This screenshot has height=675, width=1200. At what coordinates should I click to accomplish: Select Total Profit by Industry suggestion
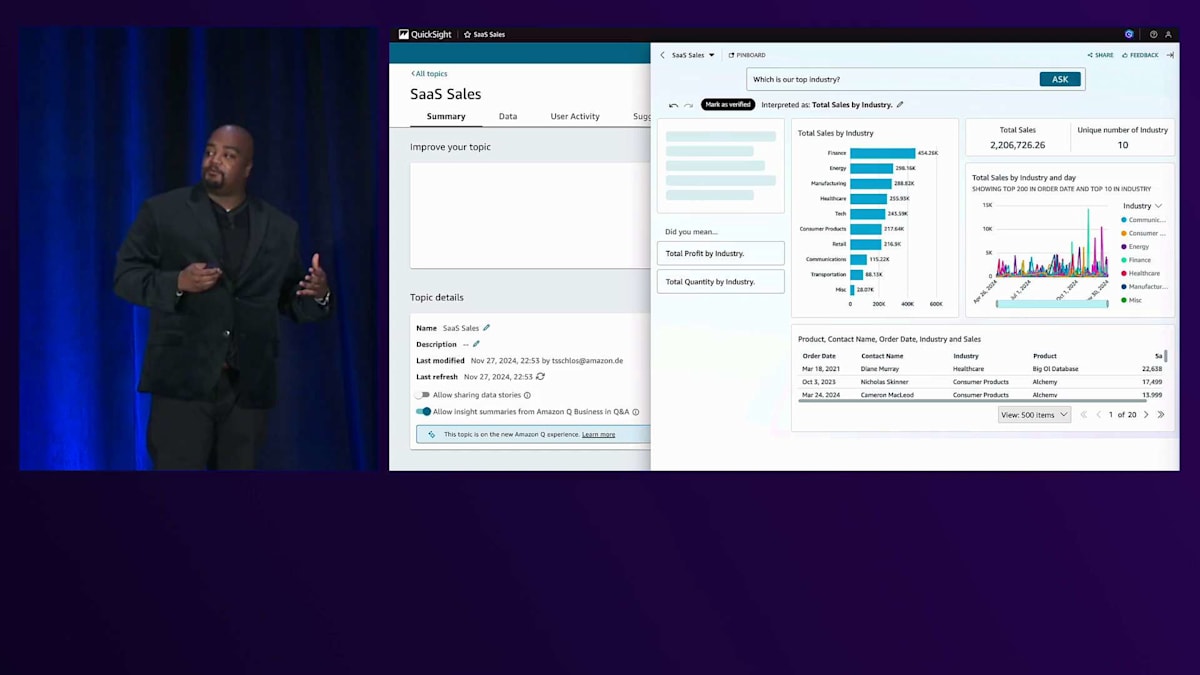(x=720, y=253)
